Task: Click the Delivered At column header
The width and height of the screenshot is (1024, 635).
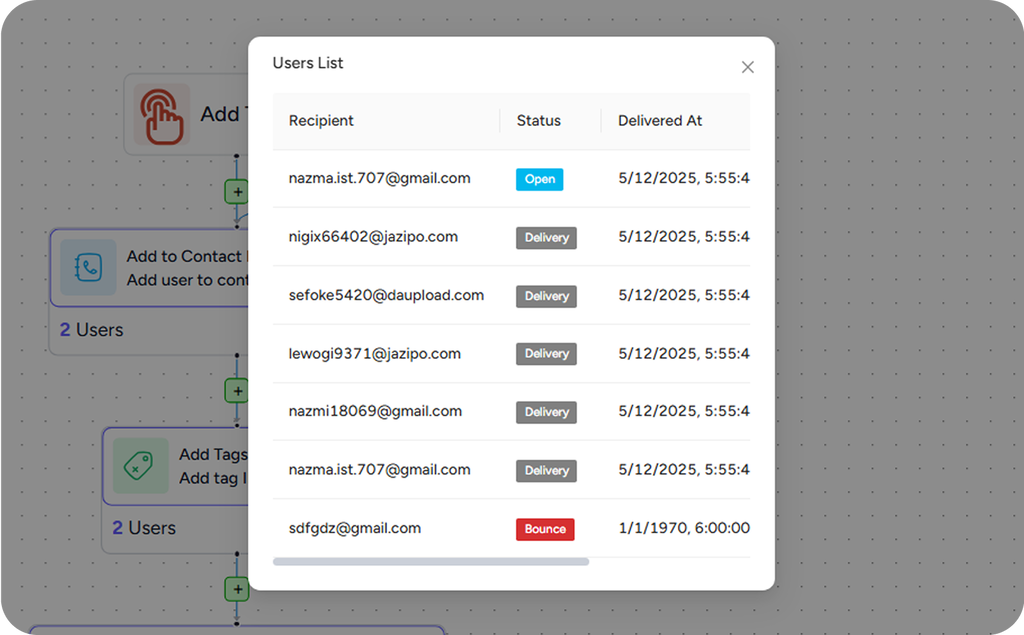Action: [660, 121]
